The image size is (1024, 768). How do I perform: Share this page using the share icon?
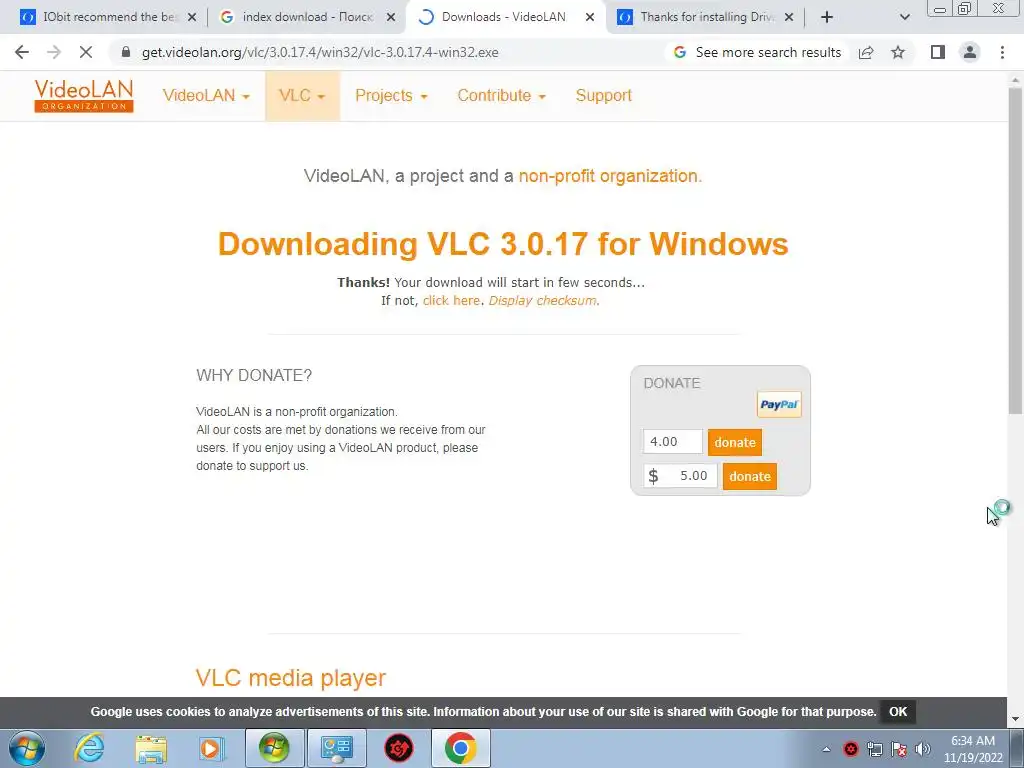(x=866, y=52)
